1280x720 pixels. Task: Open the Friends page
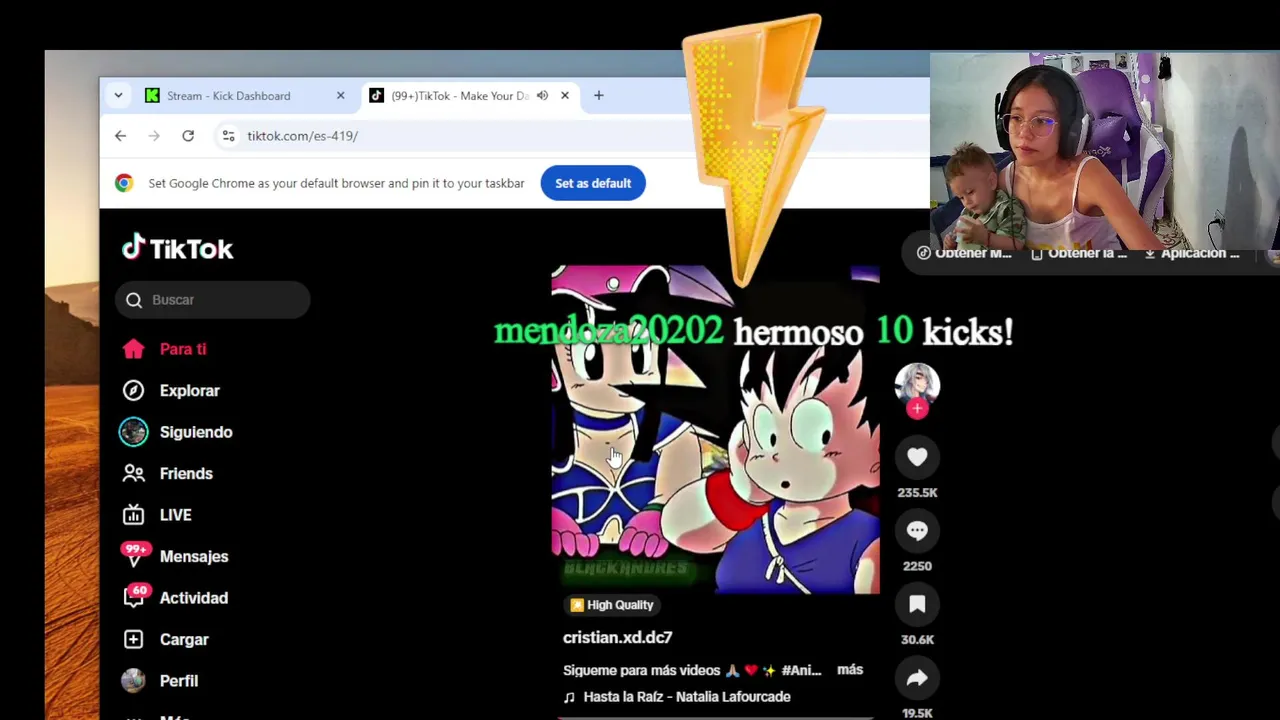point(167,474)
